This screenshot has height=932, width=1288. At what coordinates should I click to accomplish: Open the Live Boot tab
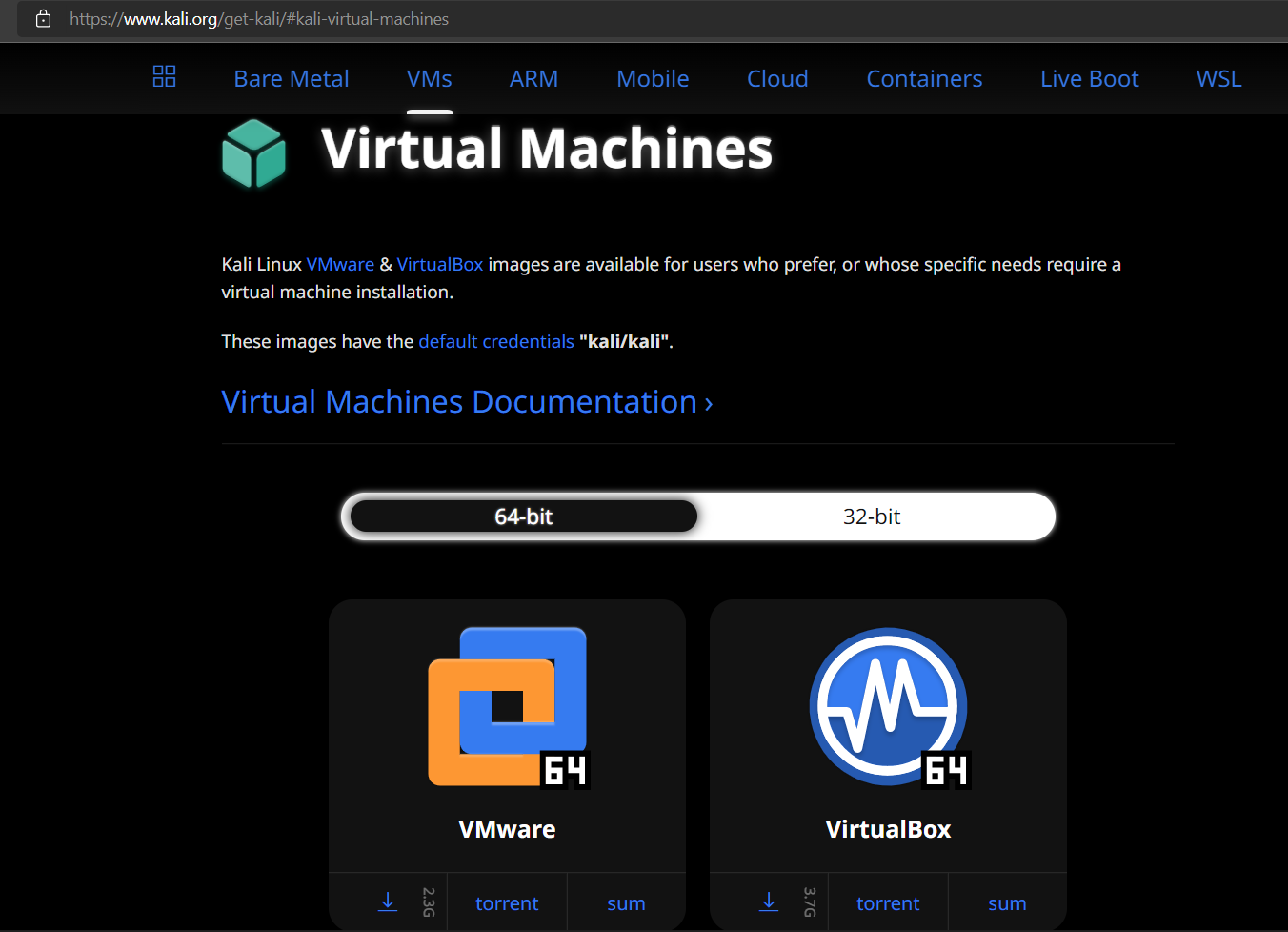(x=1090, y=79)
